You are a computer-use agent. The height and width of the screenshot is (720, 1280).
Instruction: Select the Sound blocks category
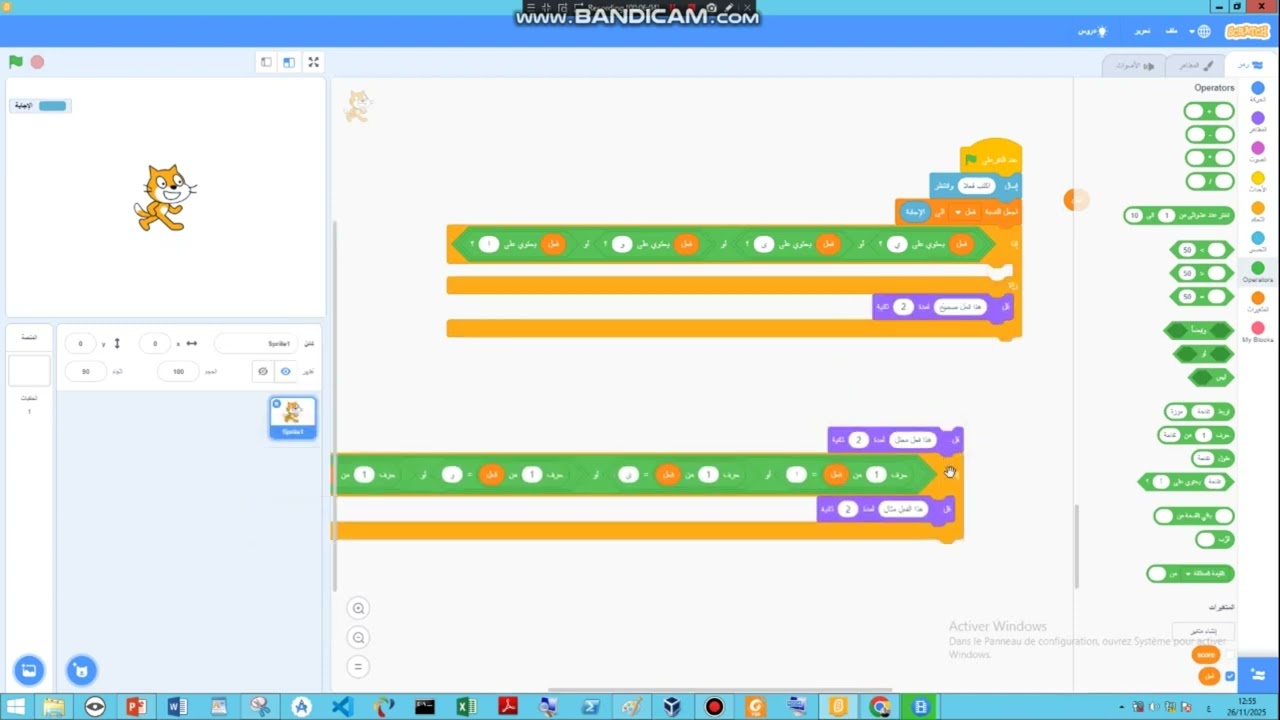point(1258,153)
